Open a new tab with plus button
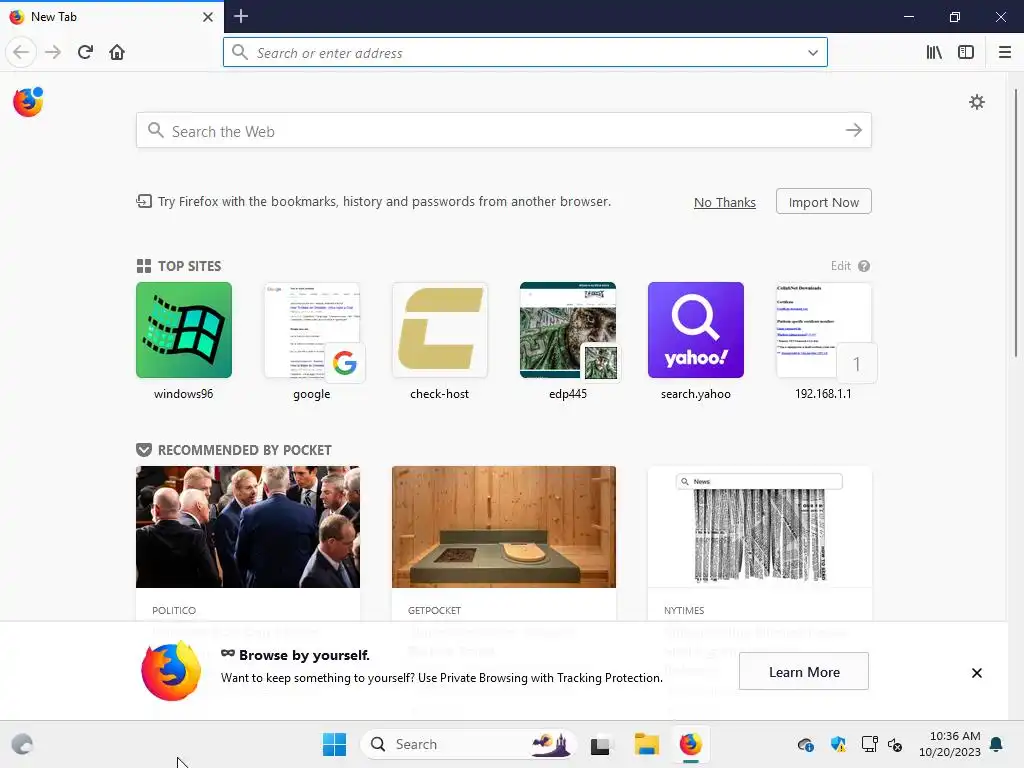 pyautogui.click(x=241, y=16)
